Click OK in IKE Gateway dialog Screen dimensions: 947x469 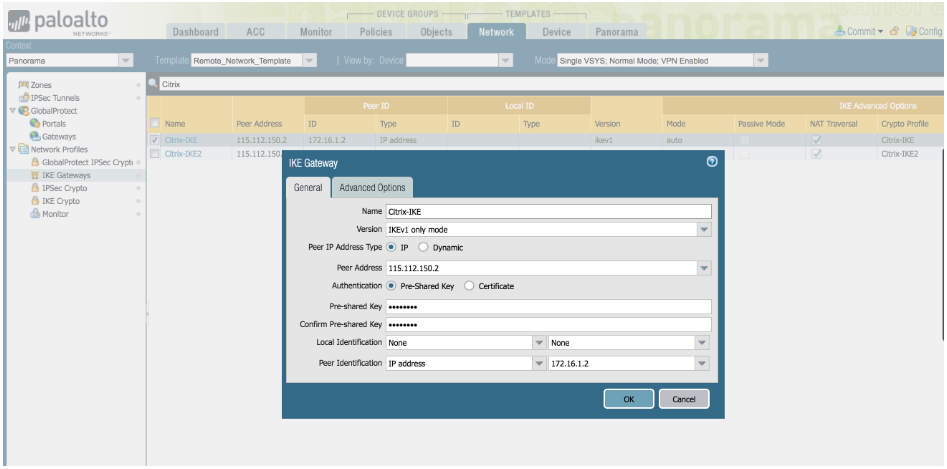pos(629,399)
